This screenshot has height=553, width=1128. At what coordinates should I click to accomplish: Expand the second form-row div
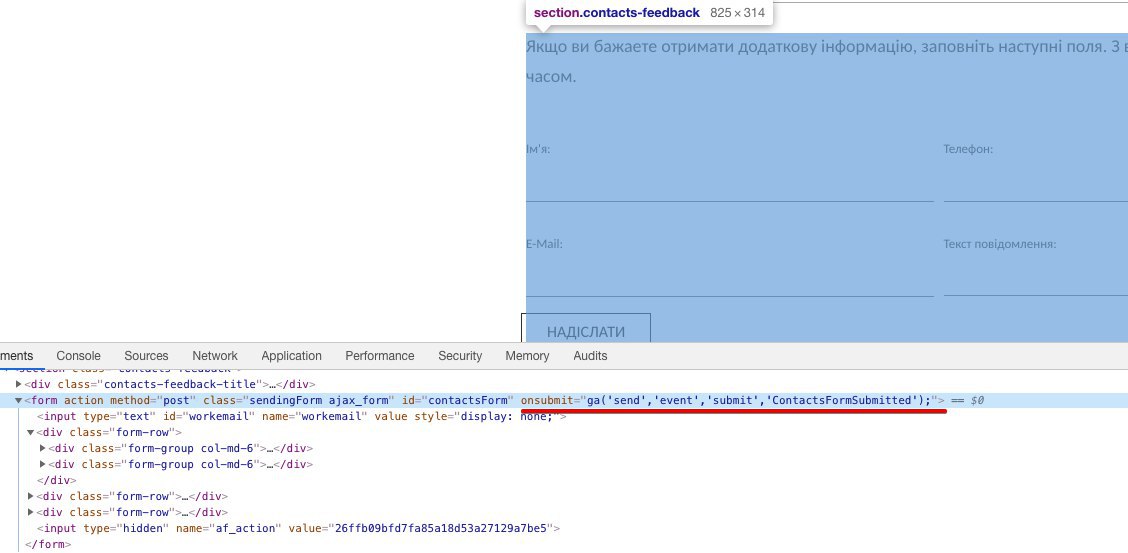[x=30, y=496]
